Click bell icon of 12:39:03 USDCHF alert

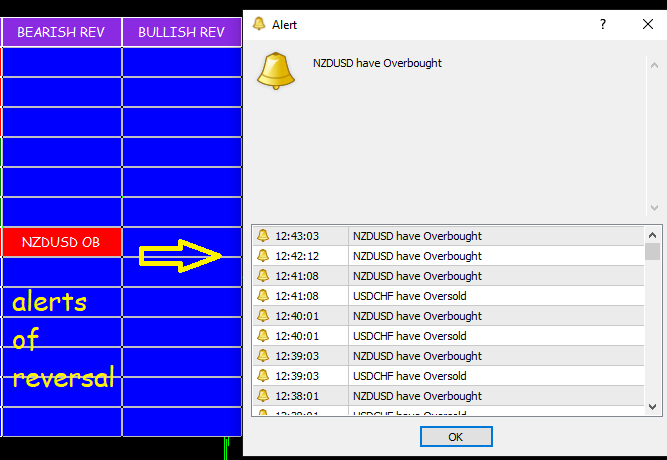coord(263,375)
